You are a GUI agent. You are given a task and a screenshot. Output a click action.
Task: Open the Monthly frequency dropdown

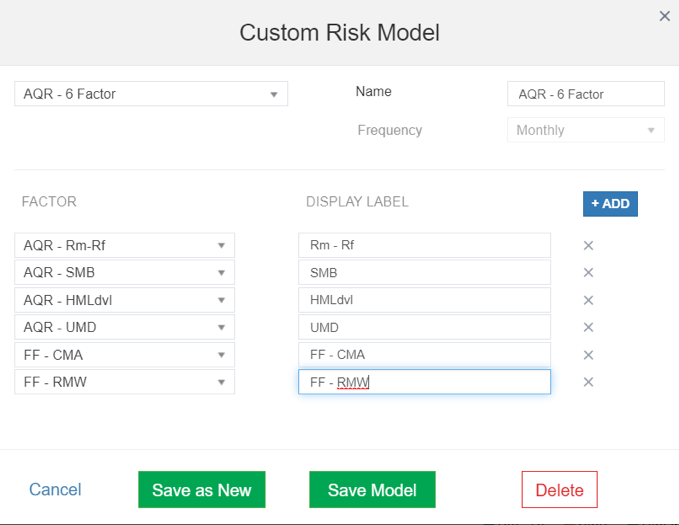click(x=586, y=130)
